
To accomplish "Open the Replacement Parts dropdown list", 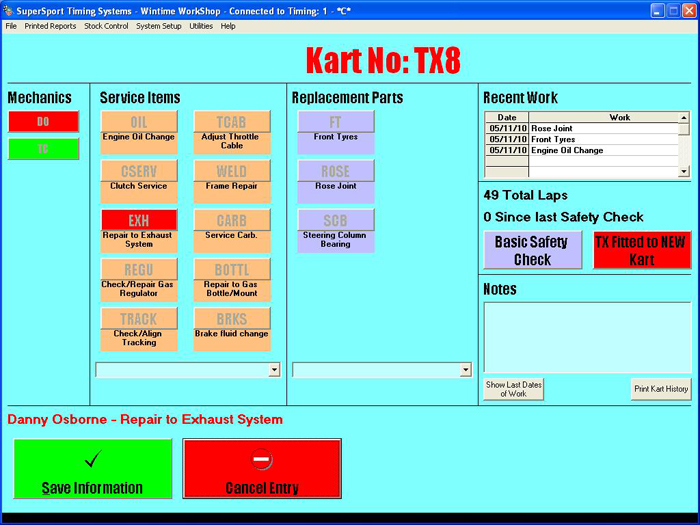I will click(466, 370).
